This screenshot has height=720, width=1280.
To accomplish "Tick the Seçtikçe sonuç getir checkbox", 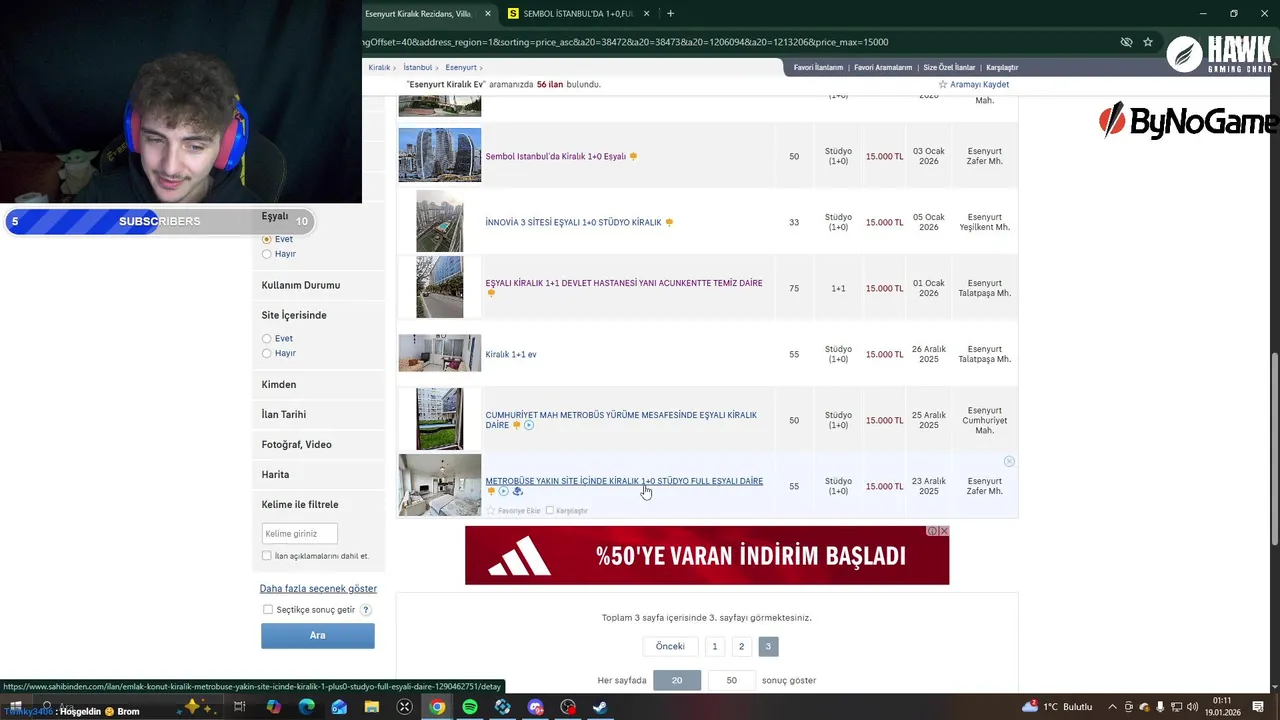I will pyautogui.click(x=267, y=610).
